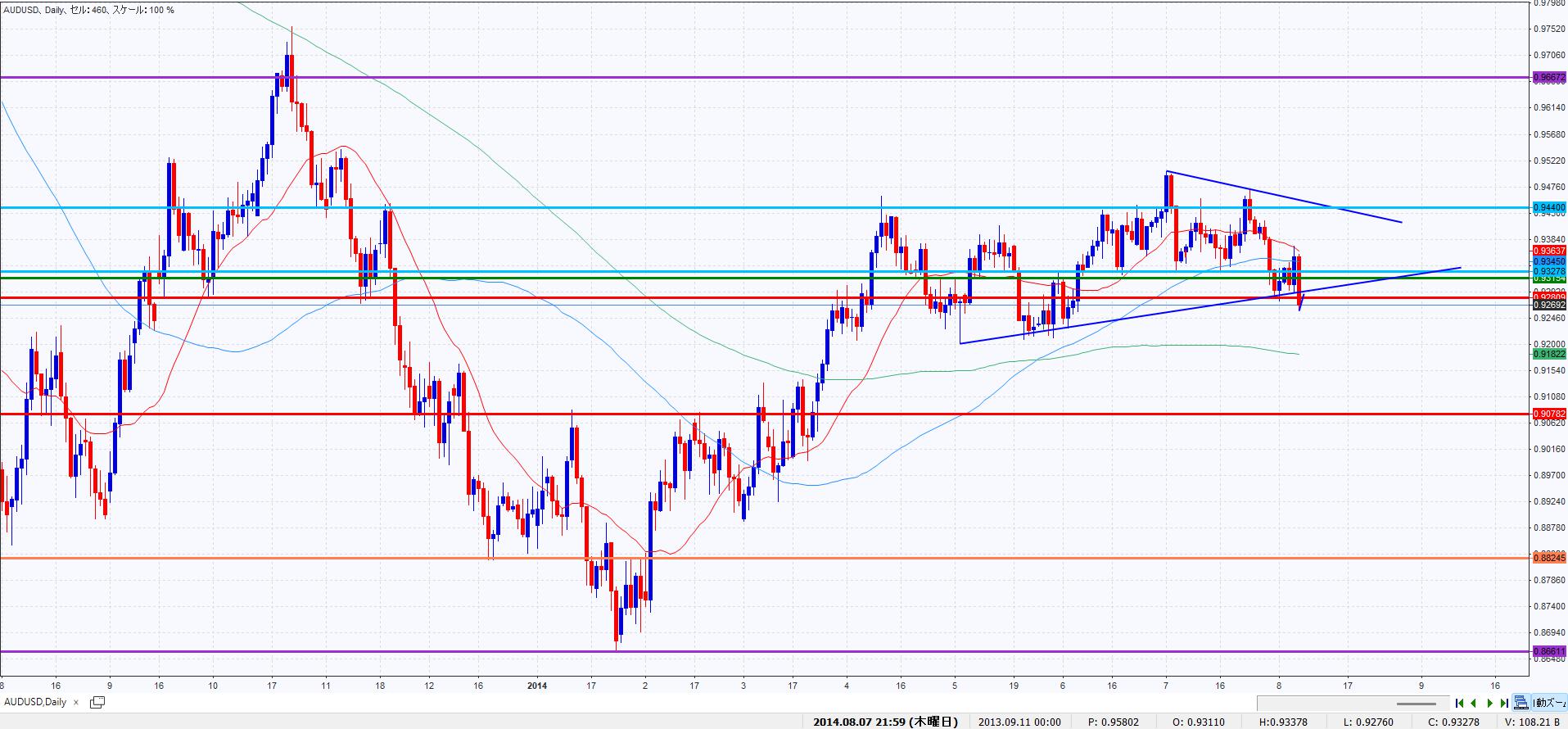Click the cascading windows icon beside the zoom button

[1521, 703]
